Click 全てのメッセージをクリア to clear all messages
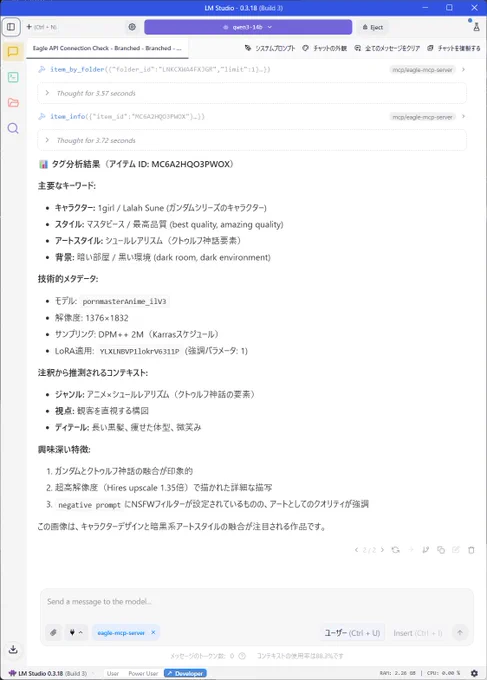487x680 pixels. click(x=387, y=48)
